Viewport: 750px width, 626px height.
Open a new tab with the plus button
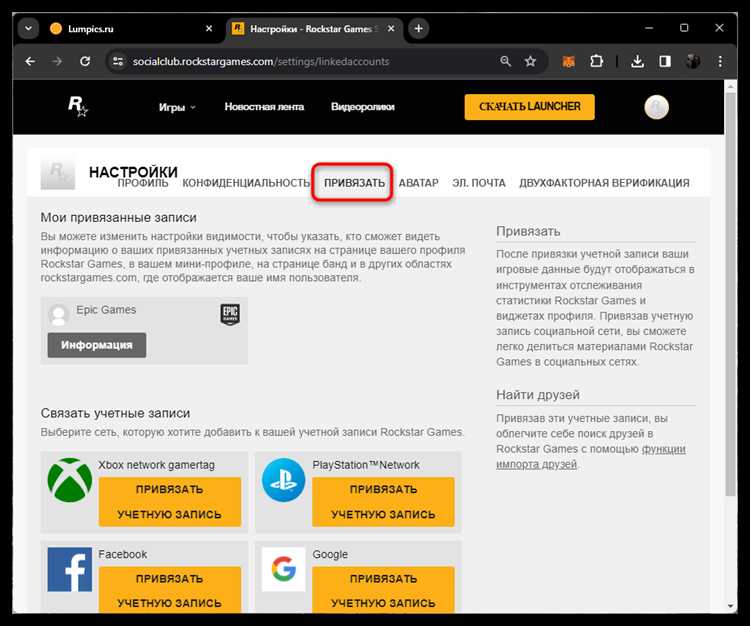(x=419, y=29)
